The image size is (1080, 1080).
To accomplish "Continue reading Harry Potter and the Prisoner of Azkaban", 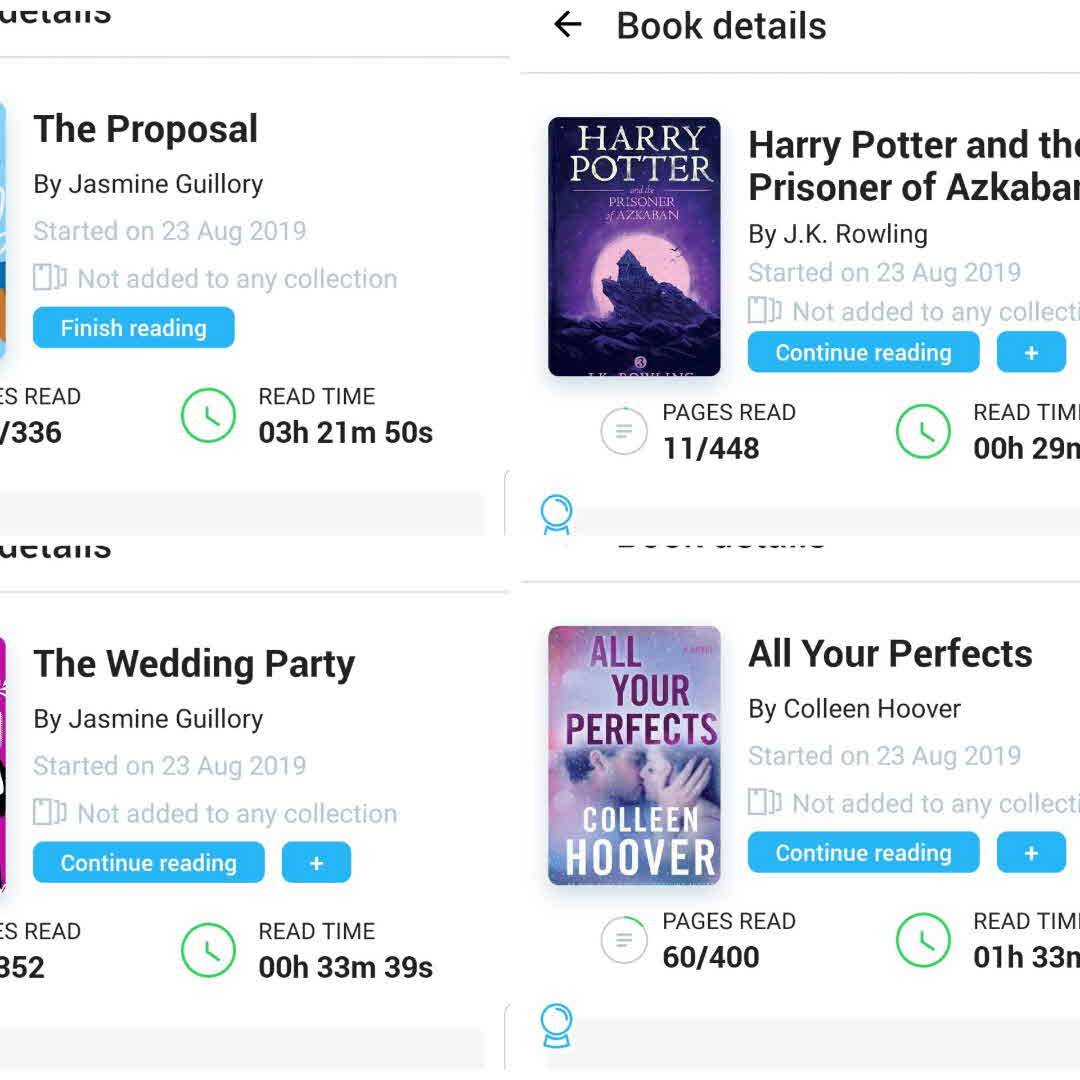I will coord(863,353).
